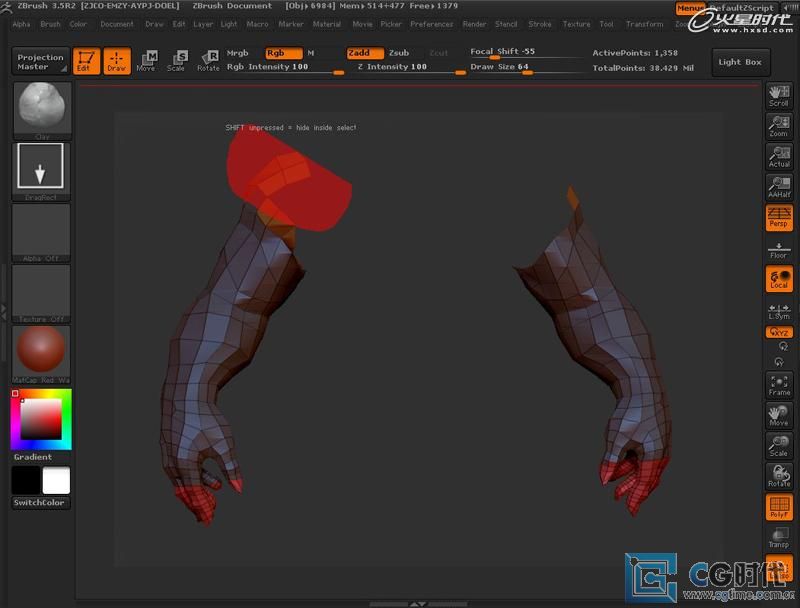The width and height of the screenshot is (800, 608).
Task: Open the Alpha menu
Action: 21,24
